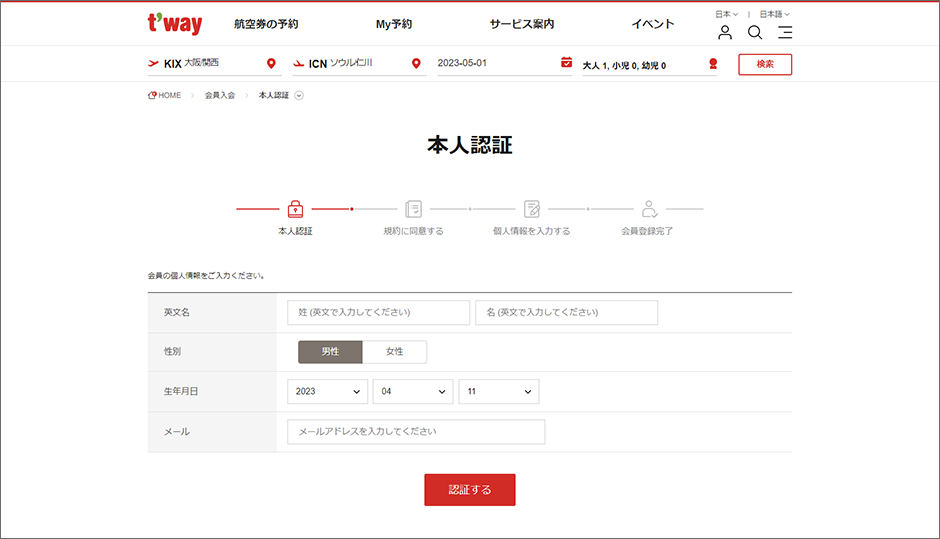Open the birth day 11 dropdown
The height and width of the screenshot is (539, 940).
499,392
